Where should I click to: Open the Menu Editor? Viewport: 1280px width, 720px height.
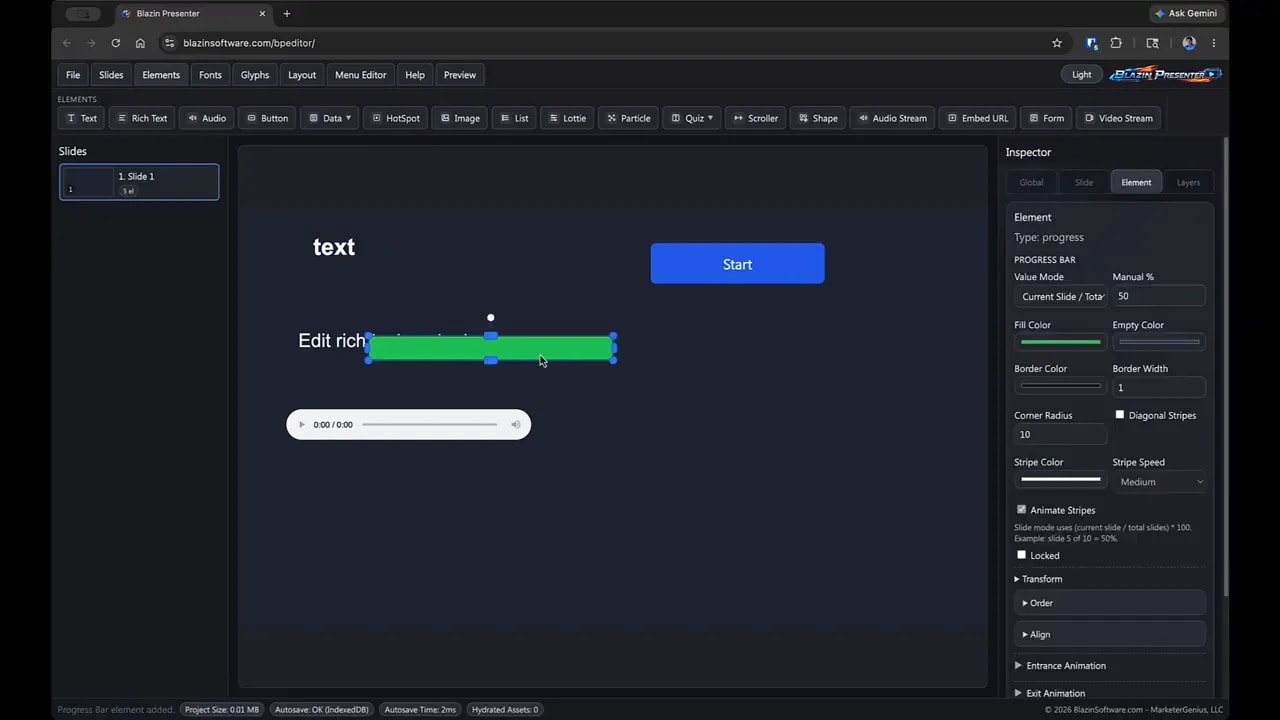point(360,75)
